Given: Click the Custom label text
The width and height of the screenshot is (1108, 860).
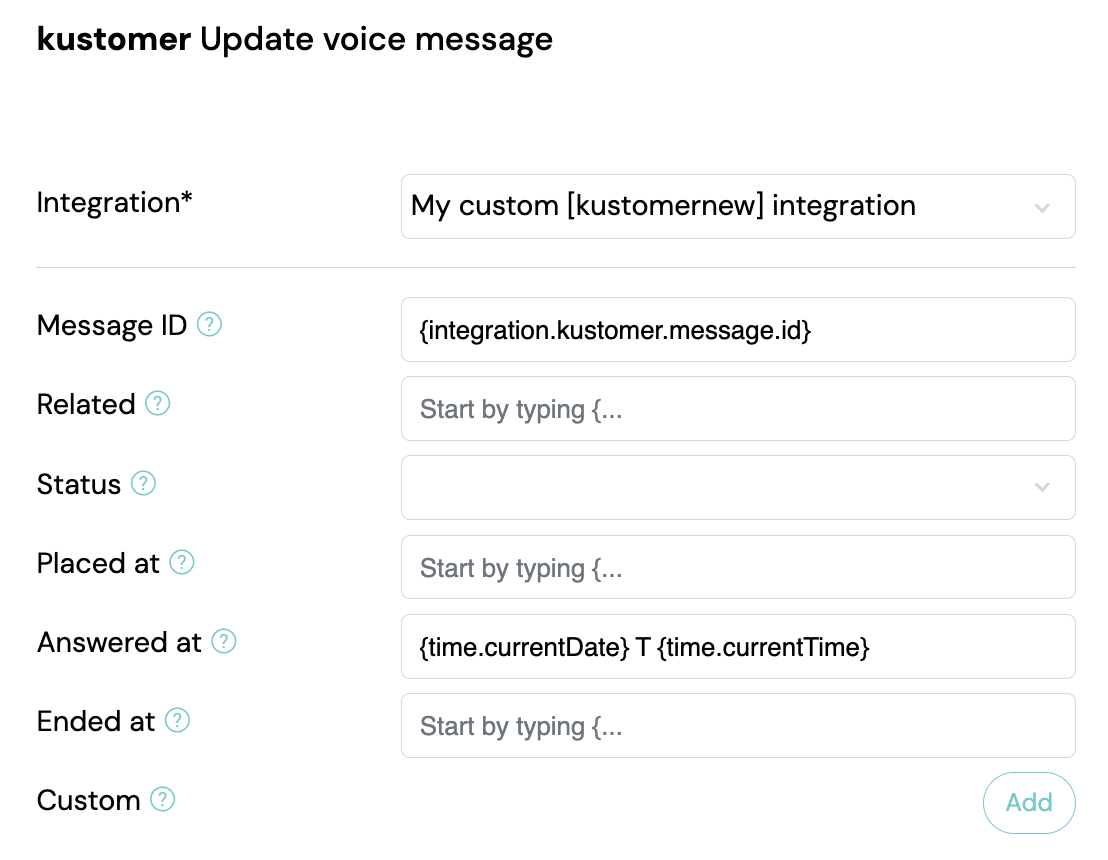Looking at the screenshot, I should [88, 801].
